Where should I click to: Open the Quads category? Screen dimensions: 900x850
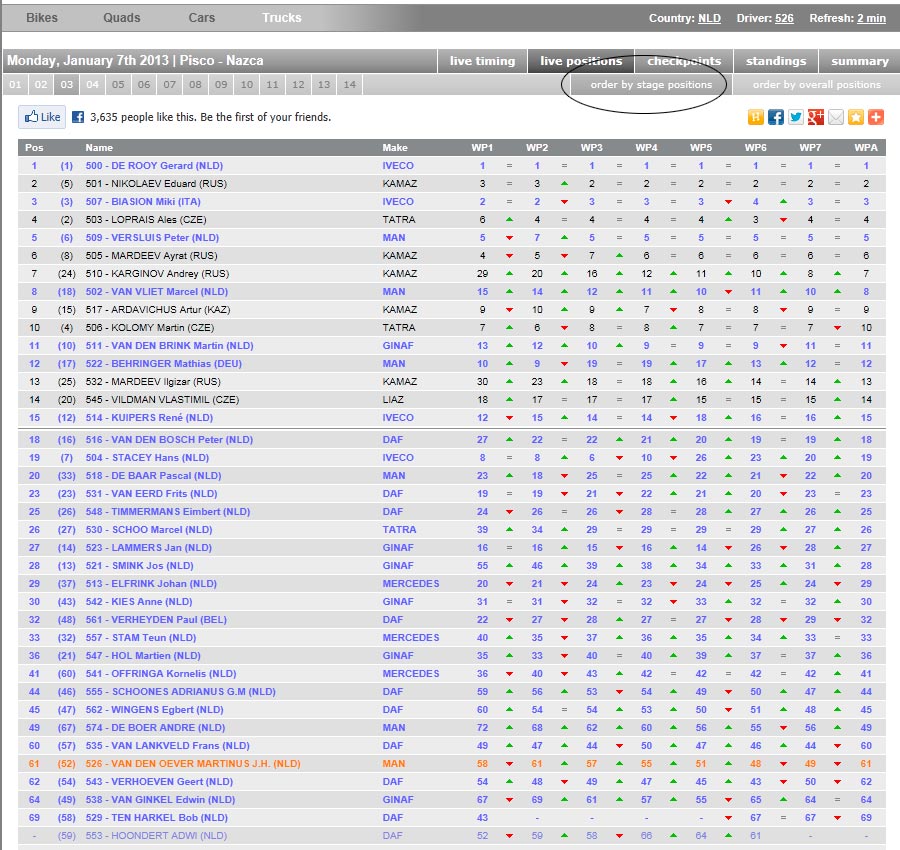point(122,18)
